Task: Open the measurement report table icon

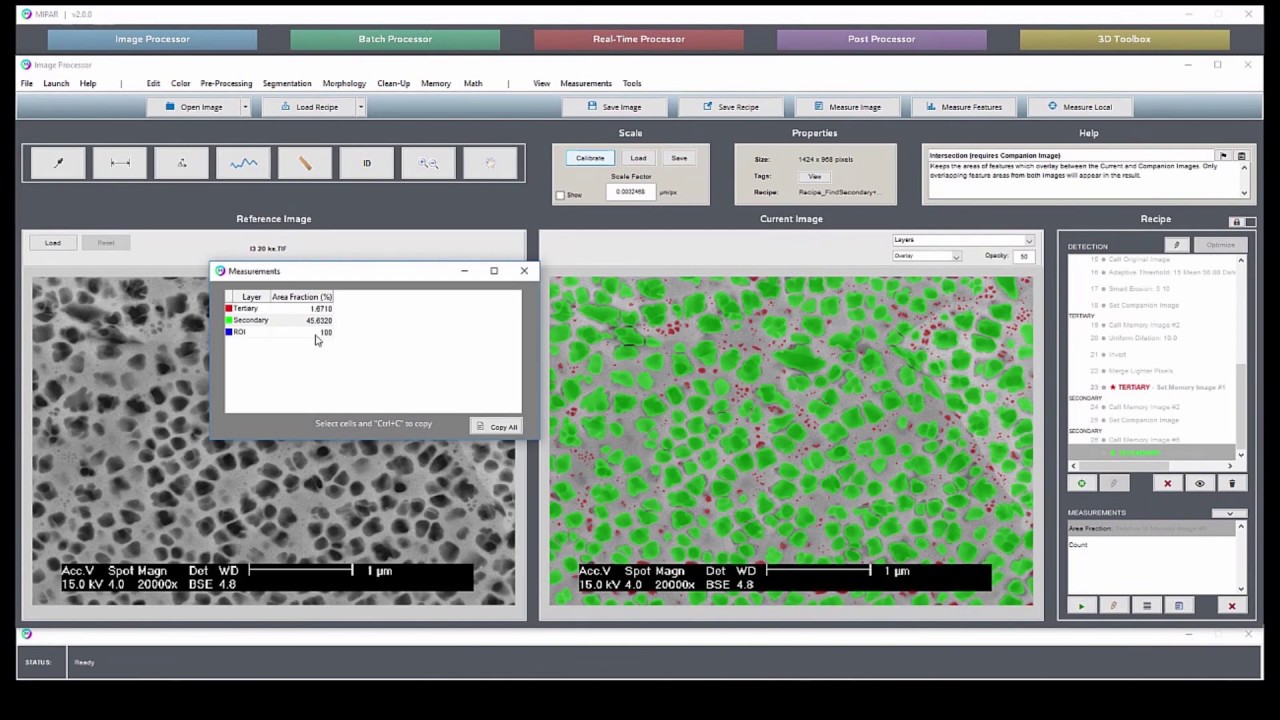Action: [1179, 606]
